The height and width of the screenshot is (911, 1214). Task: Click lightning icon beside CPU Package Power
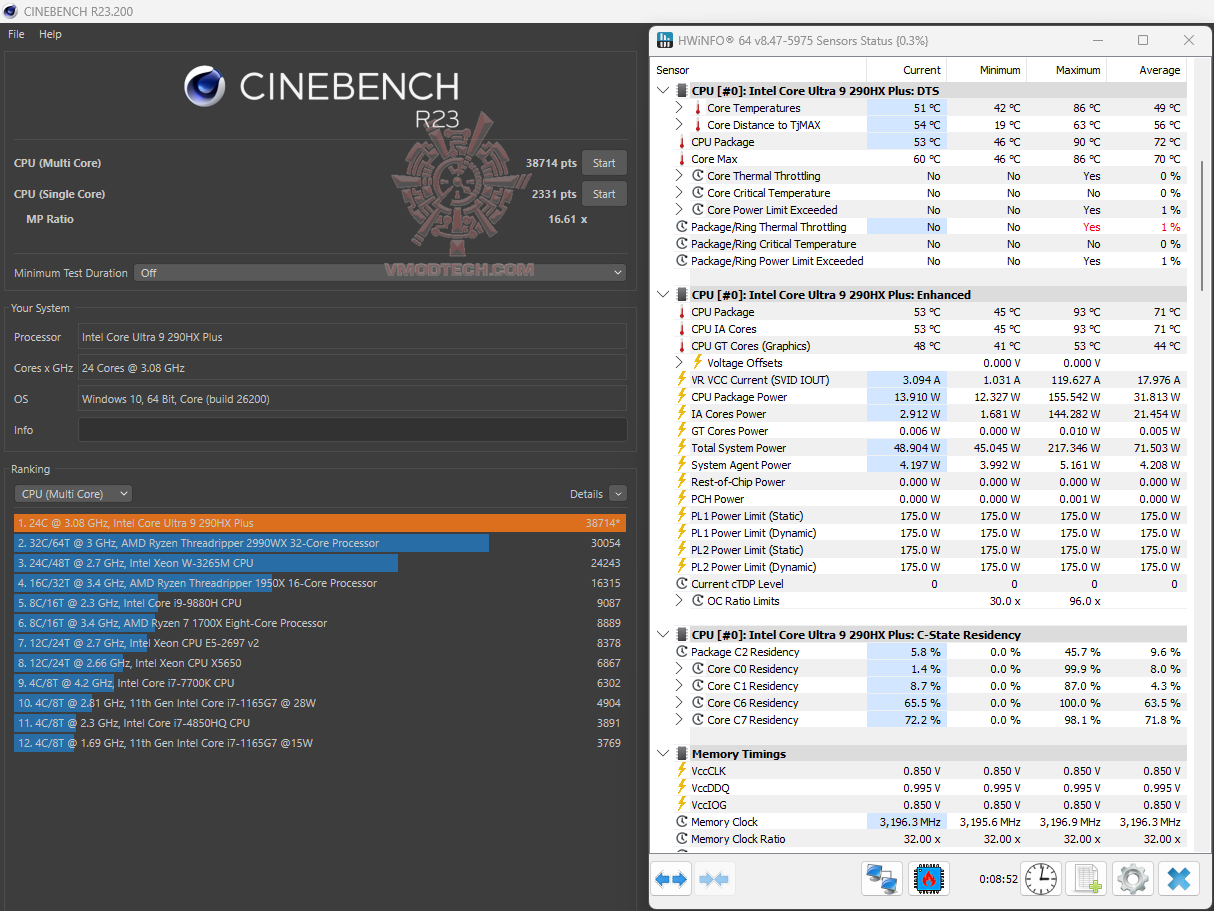tap(682, 397)
